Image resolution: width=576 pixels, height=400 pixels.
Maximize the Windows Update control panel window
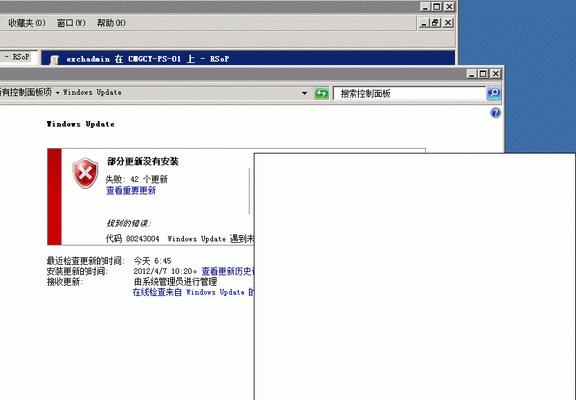click(483, 73)
